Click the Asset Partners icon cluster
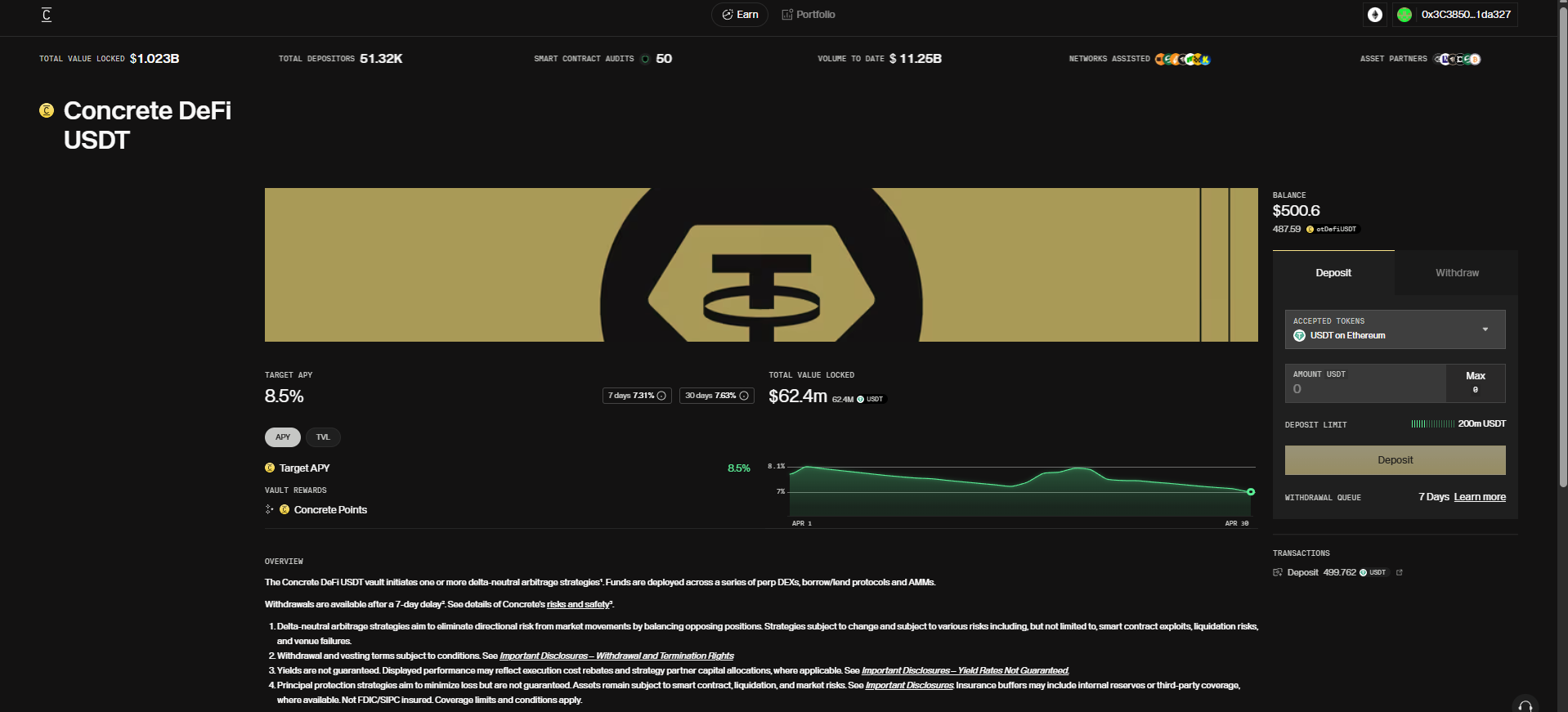The width and height of the screenshot is (1568, 712). [1458, 59]
